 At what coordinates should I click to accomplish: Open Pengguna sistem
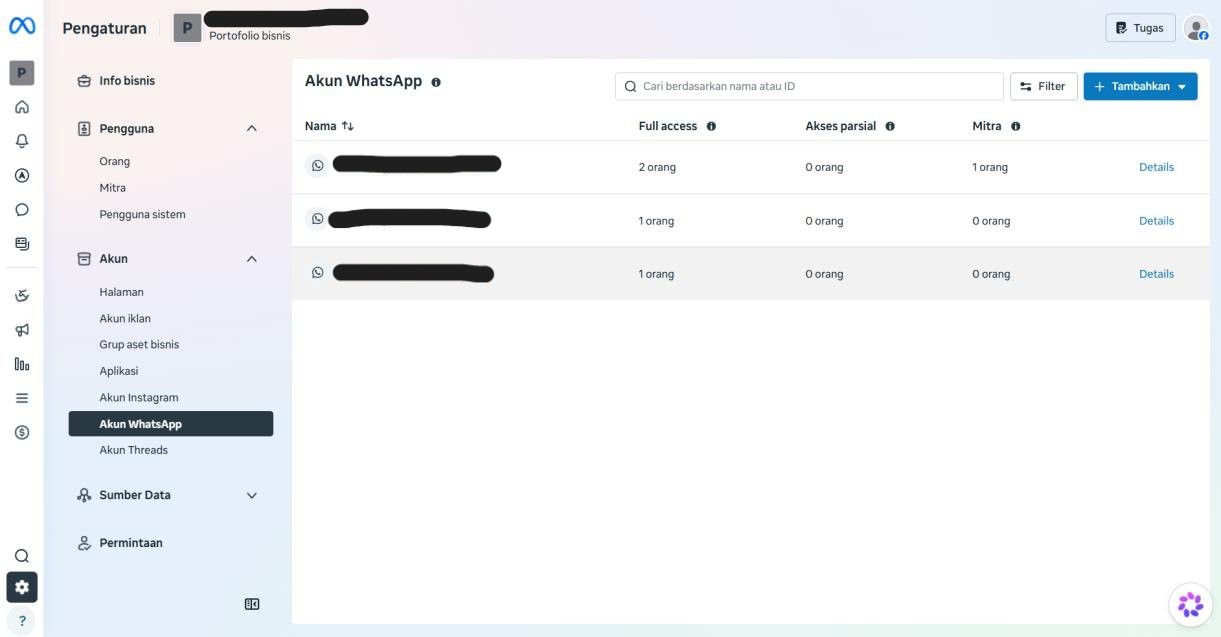click(x=142, y=214)
